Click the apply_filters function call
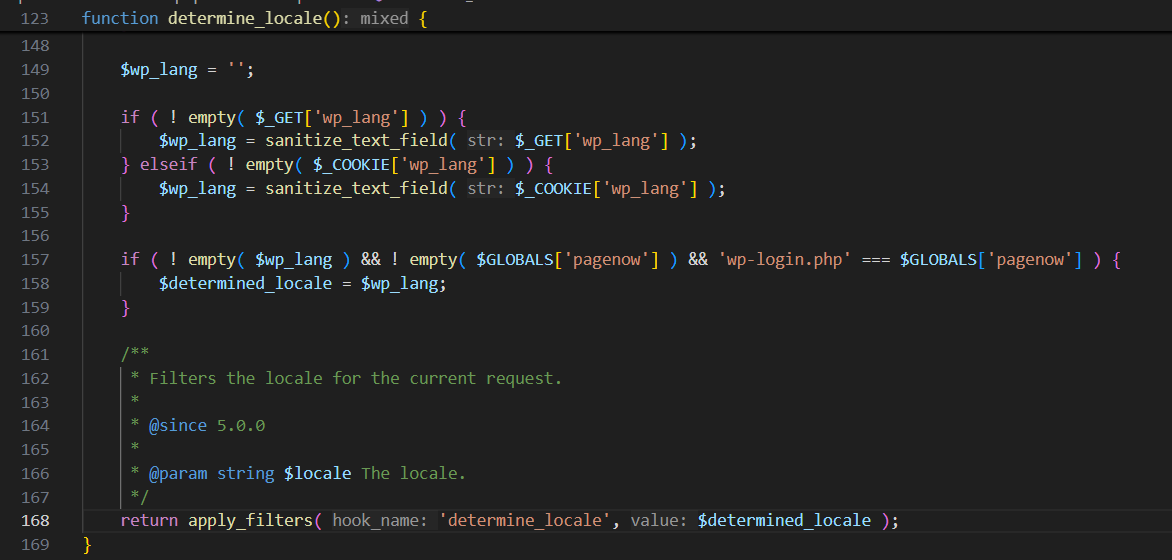Image resolution: width=1172 pixels, height=560 pixels. pos(250,520)
